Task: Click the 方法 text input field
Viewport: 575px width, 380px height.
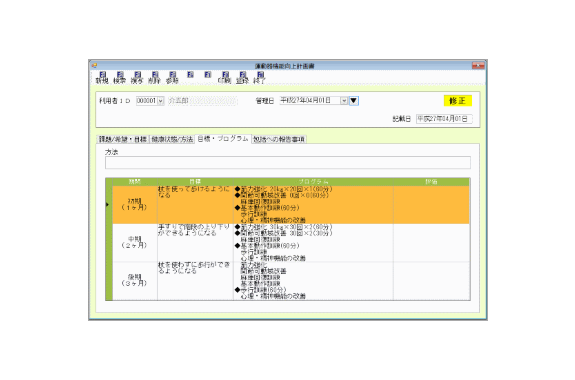Action: (288, 163)
